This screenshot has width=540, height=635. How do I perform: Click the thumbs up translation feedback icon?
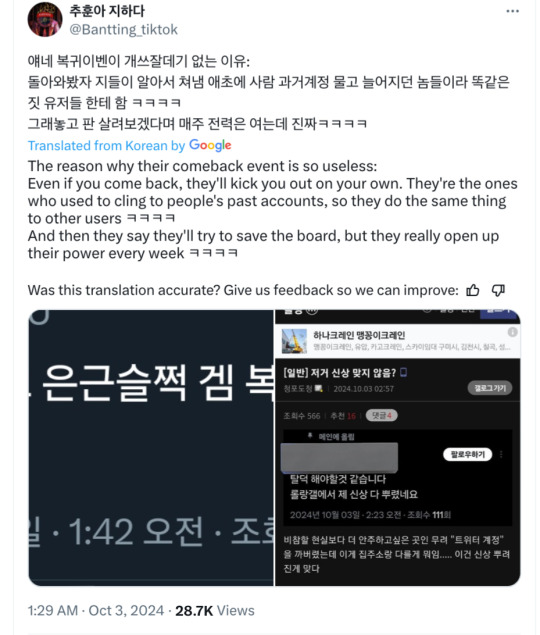pyautogui.click(x=473, y=290)
